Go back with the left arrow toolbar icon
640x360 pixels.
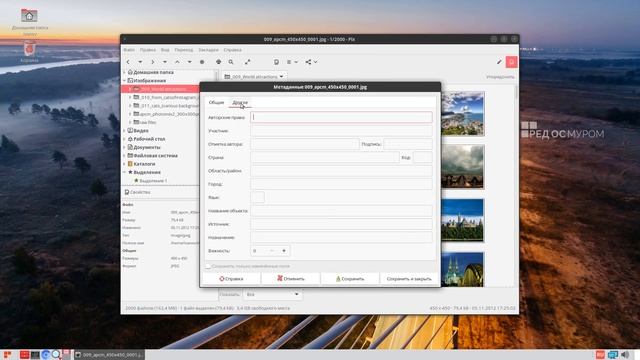128,62
